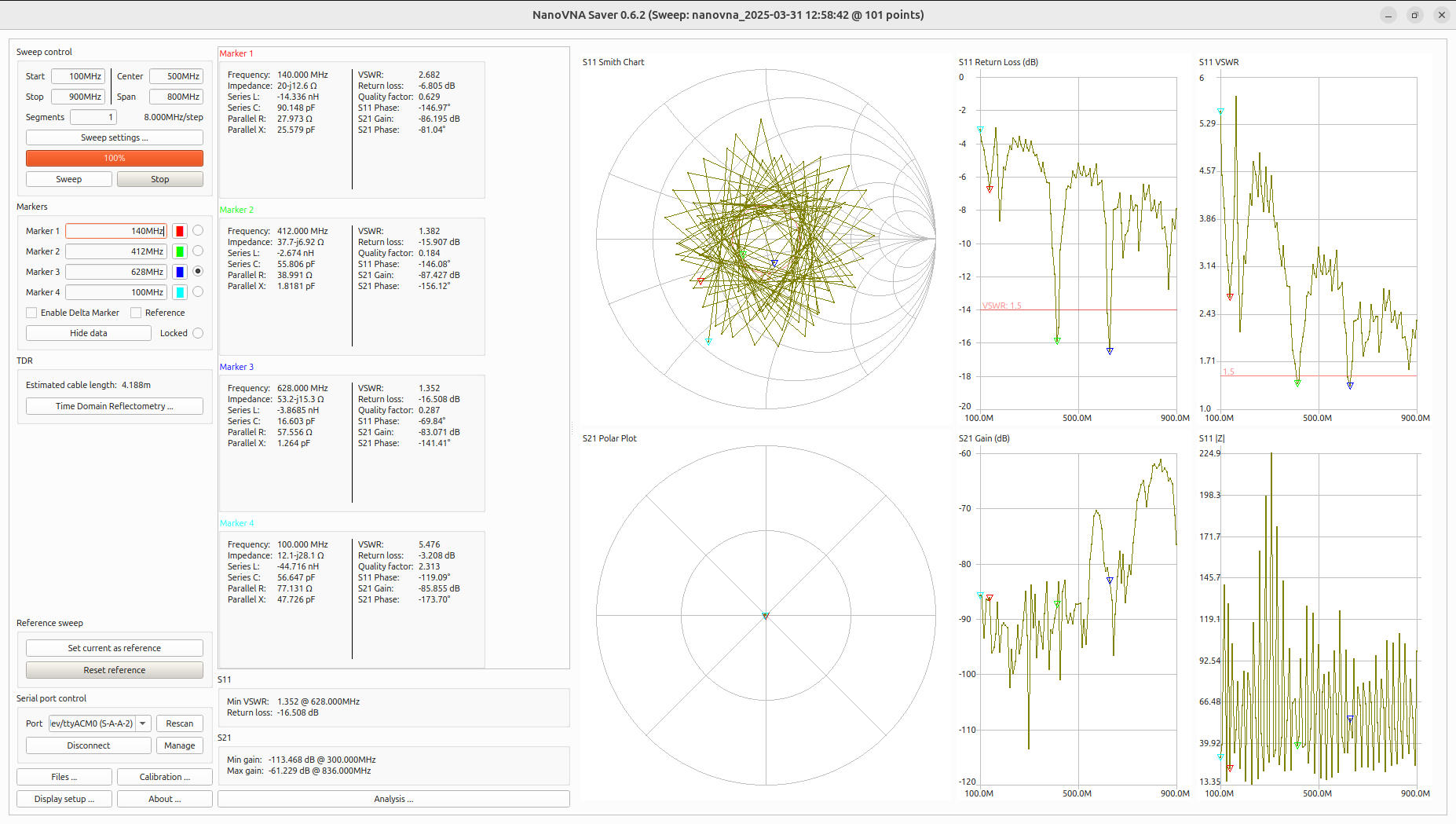Toggle the Locked radio button
This screenshot has height=824, width=1456.
[198, 333]
